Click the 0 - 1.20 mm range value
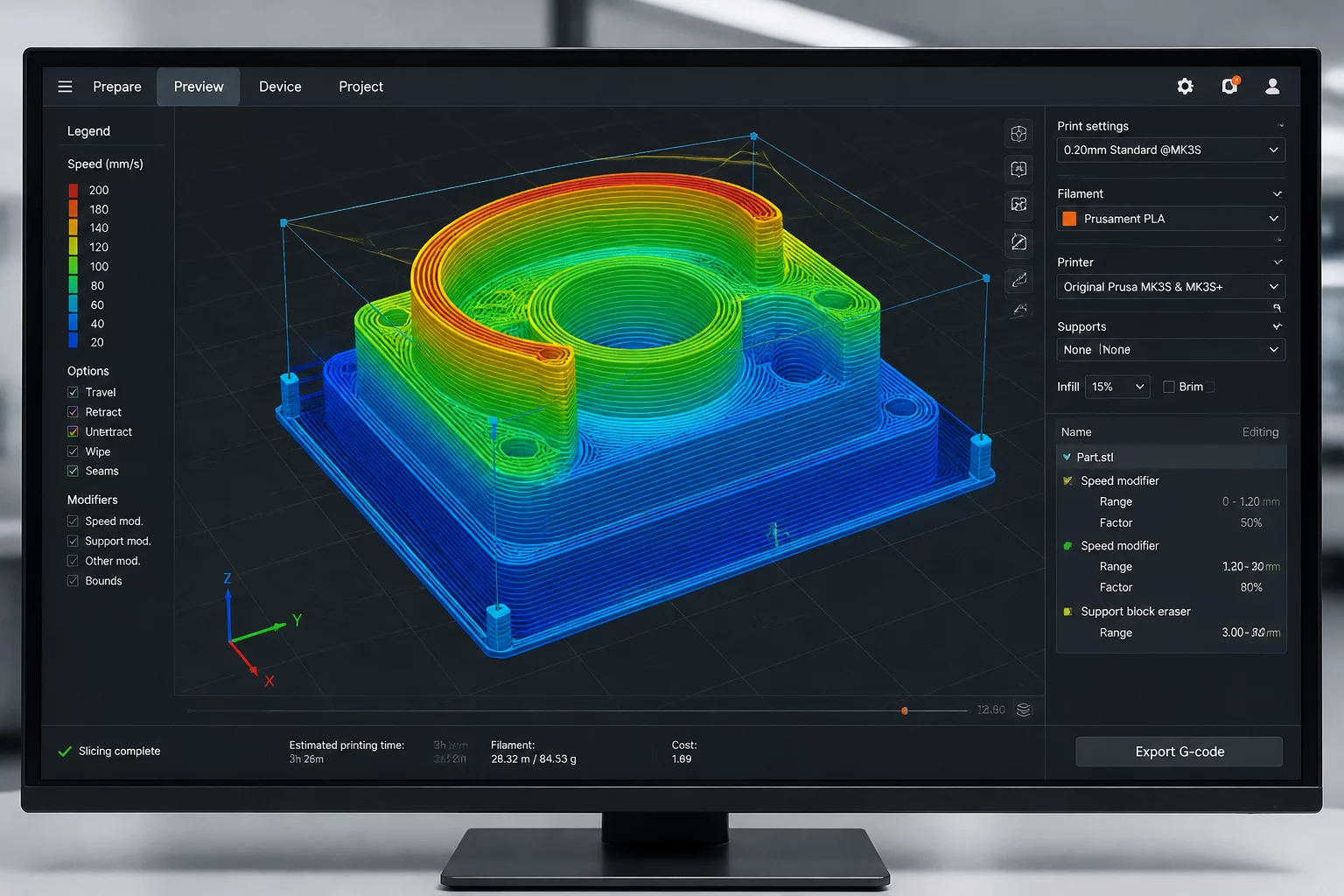Image resolution: width=1344 pixels, height=896 pixels. point(1250,501)
